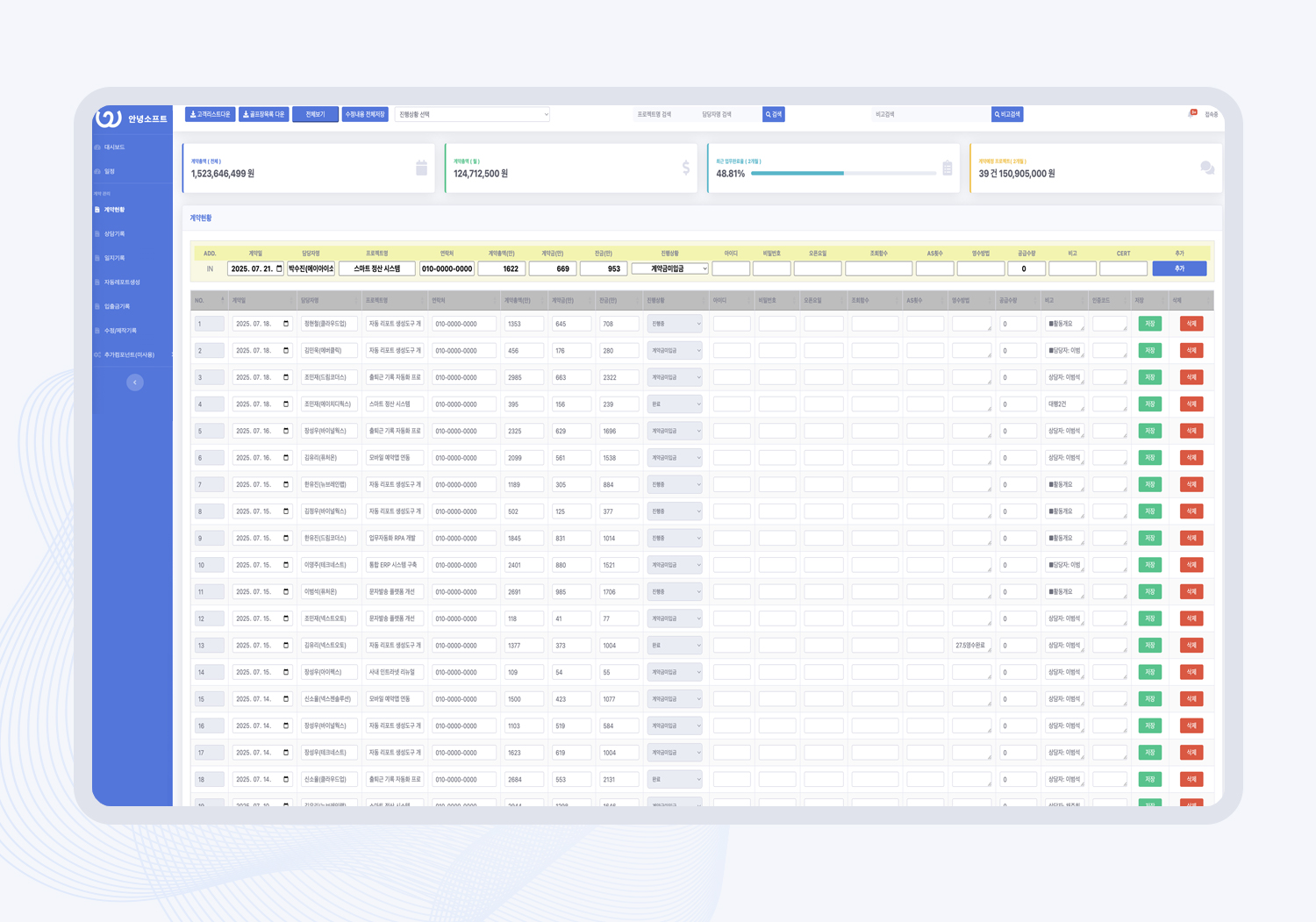This screenshot has width=1316, height=922.
Task: Delete row 15 with red 삭제 button
Action: [1191, 699]
